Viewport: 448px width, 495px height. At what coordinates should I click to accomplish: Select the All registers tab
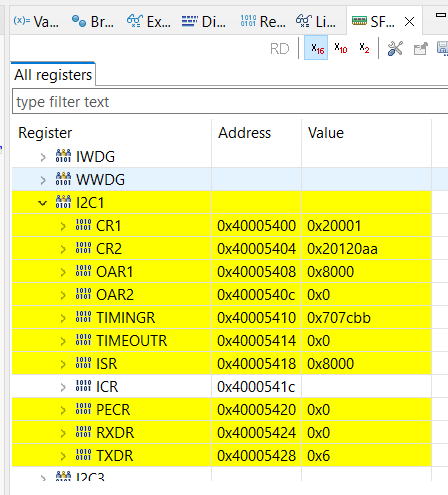coord(53,75)
